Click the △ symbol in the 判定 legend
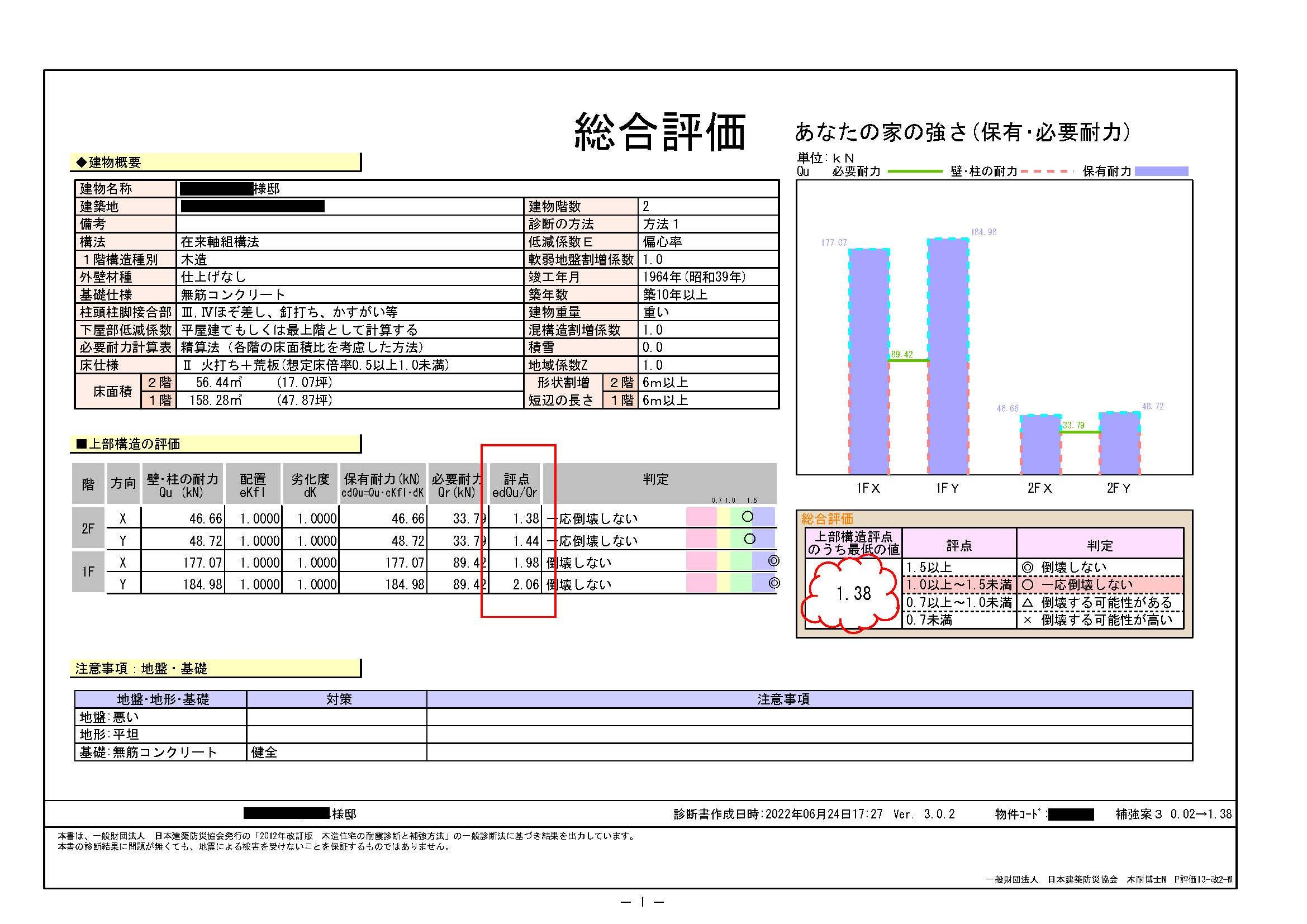Image resolution: width=1307 pixels, height=924 pixels. click(1028, 602)
